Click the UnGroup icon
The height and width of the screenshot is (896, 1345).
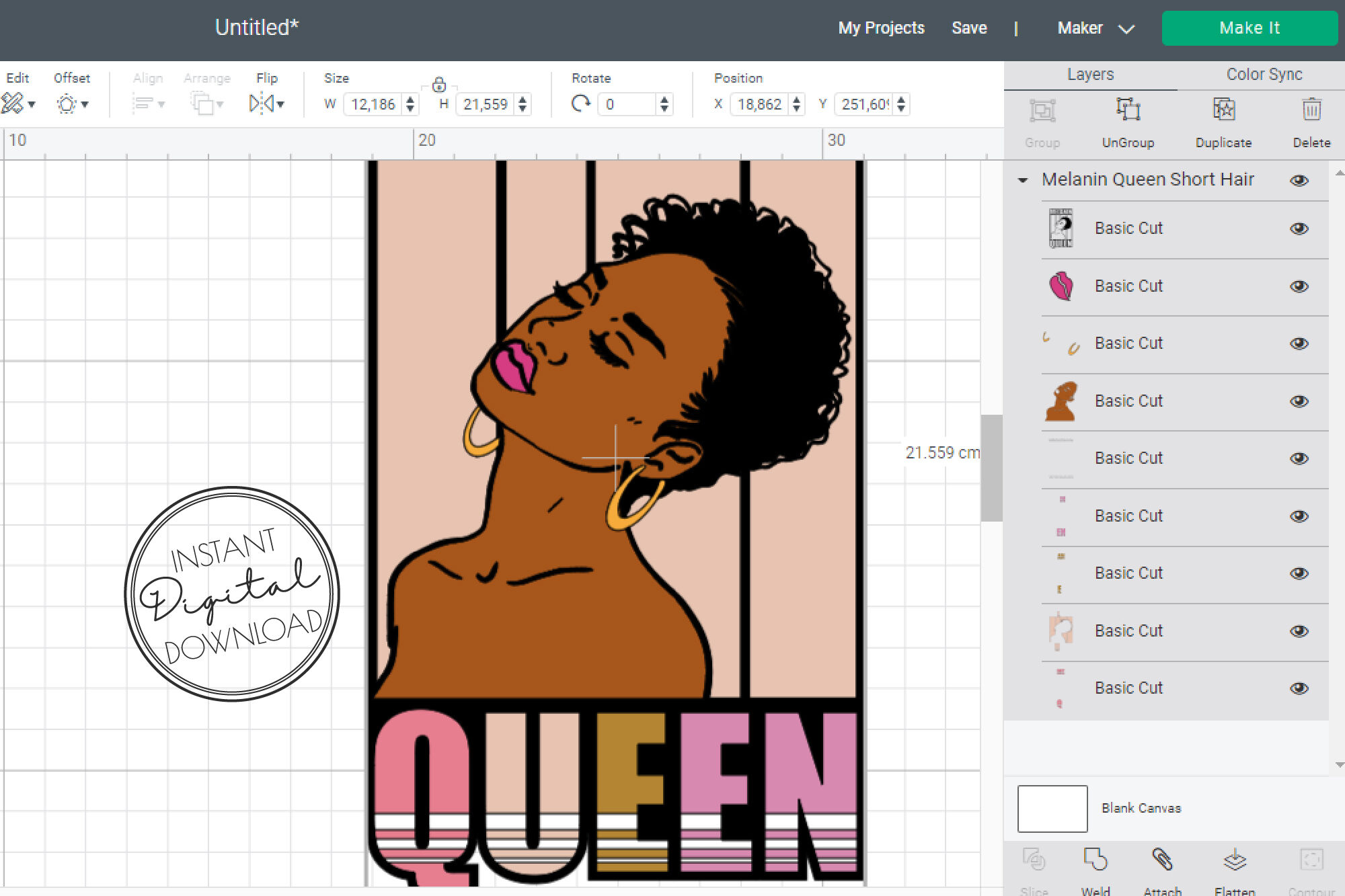1128,110
